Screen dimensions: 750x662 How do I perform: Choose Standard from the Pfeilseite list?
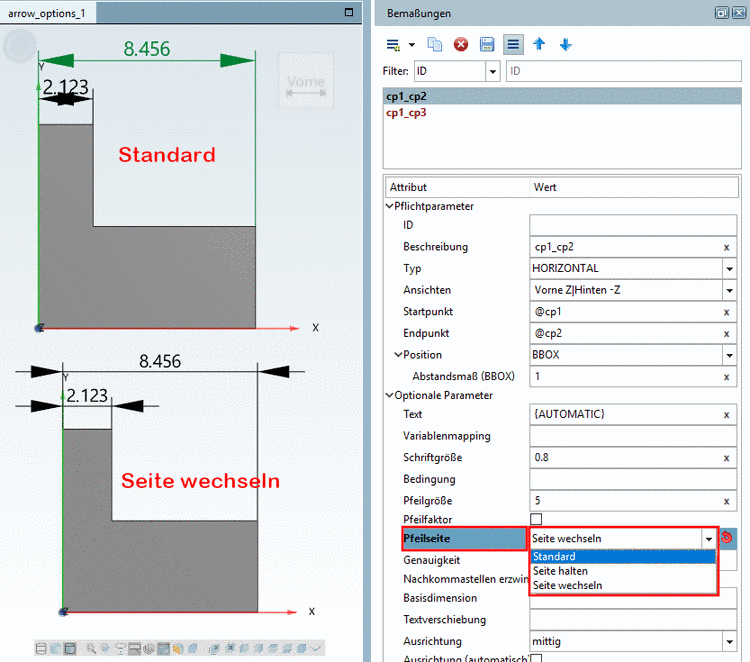(623, 557)
